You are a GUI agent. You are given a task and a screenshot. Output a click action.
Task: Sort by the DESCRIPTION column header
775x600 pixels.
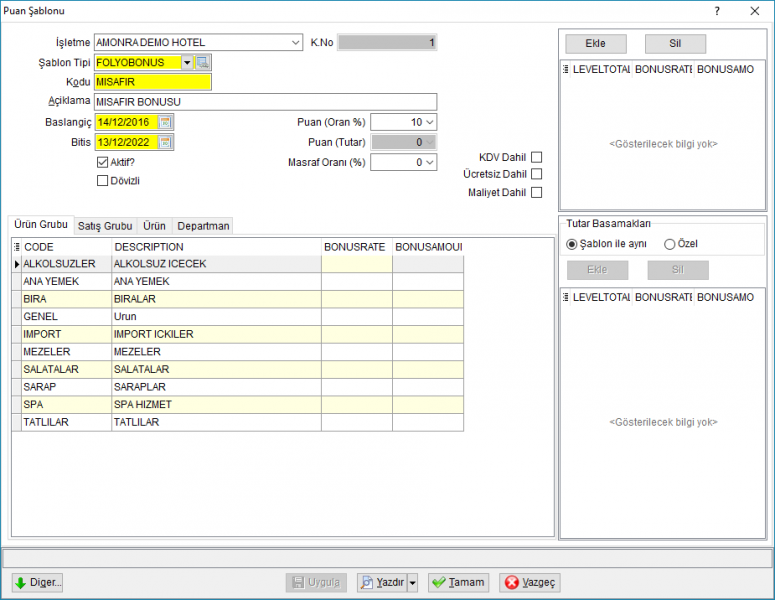pyautogui.click(x=216, y=247)
